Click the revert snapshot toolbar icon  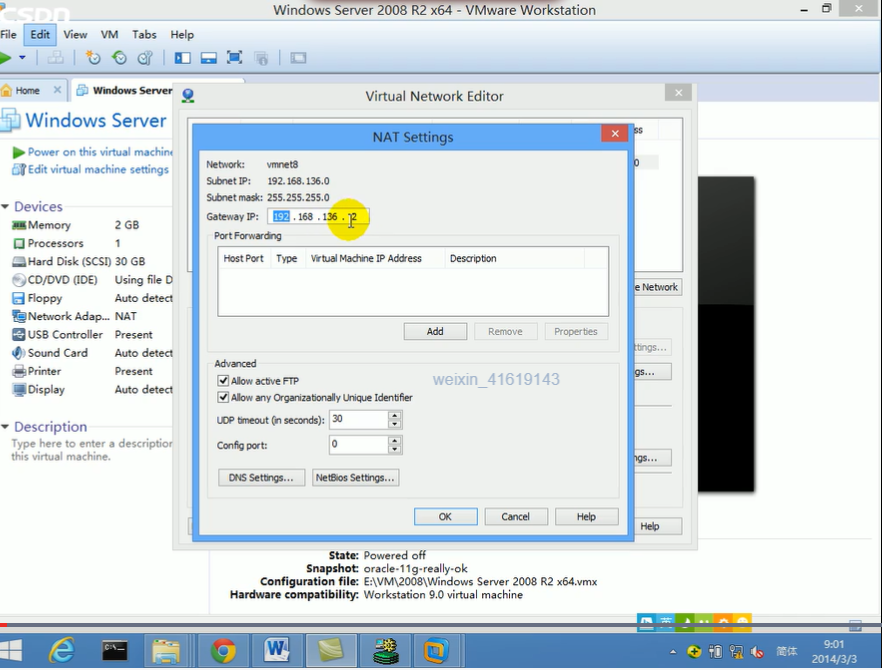tap(119, 57)
